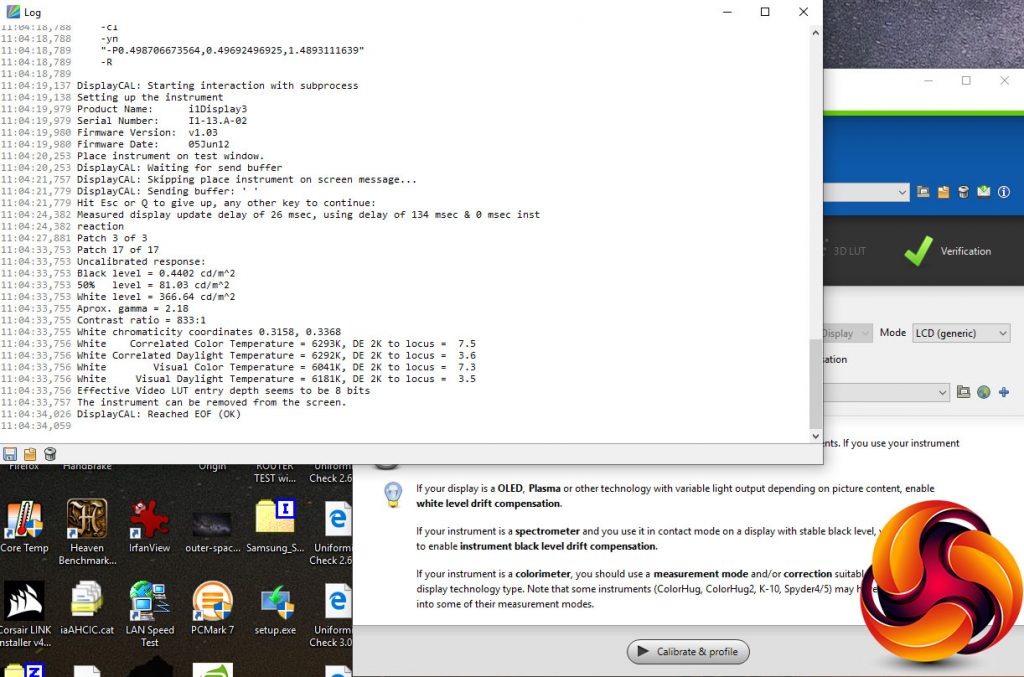Expand the Mode dropdown showing LCD (generic)
This screenshot has width=1024, height=677.
tap(960, 333)
